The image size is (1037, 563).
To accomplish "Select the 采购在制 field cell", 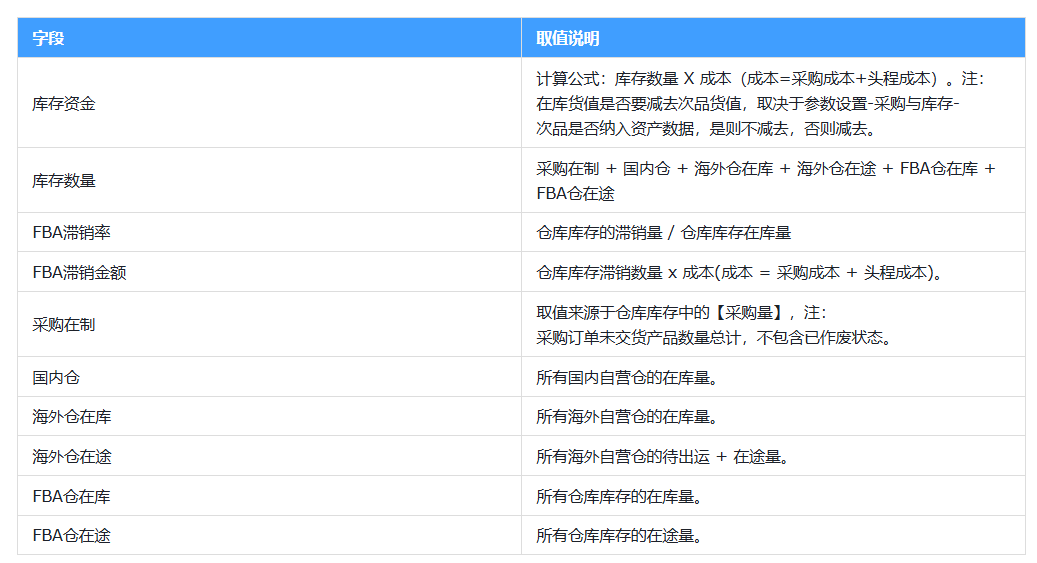I will click(x=269, y=325).
